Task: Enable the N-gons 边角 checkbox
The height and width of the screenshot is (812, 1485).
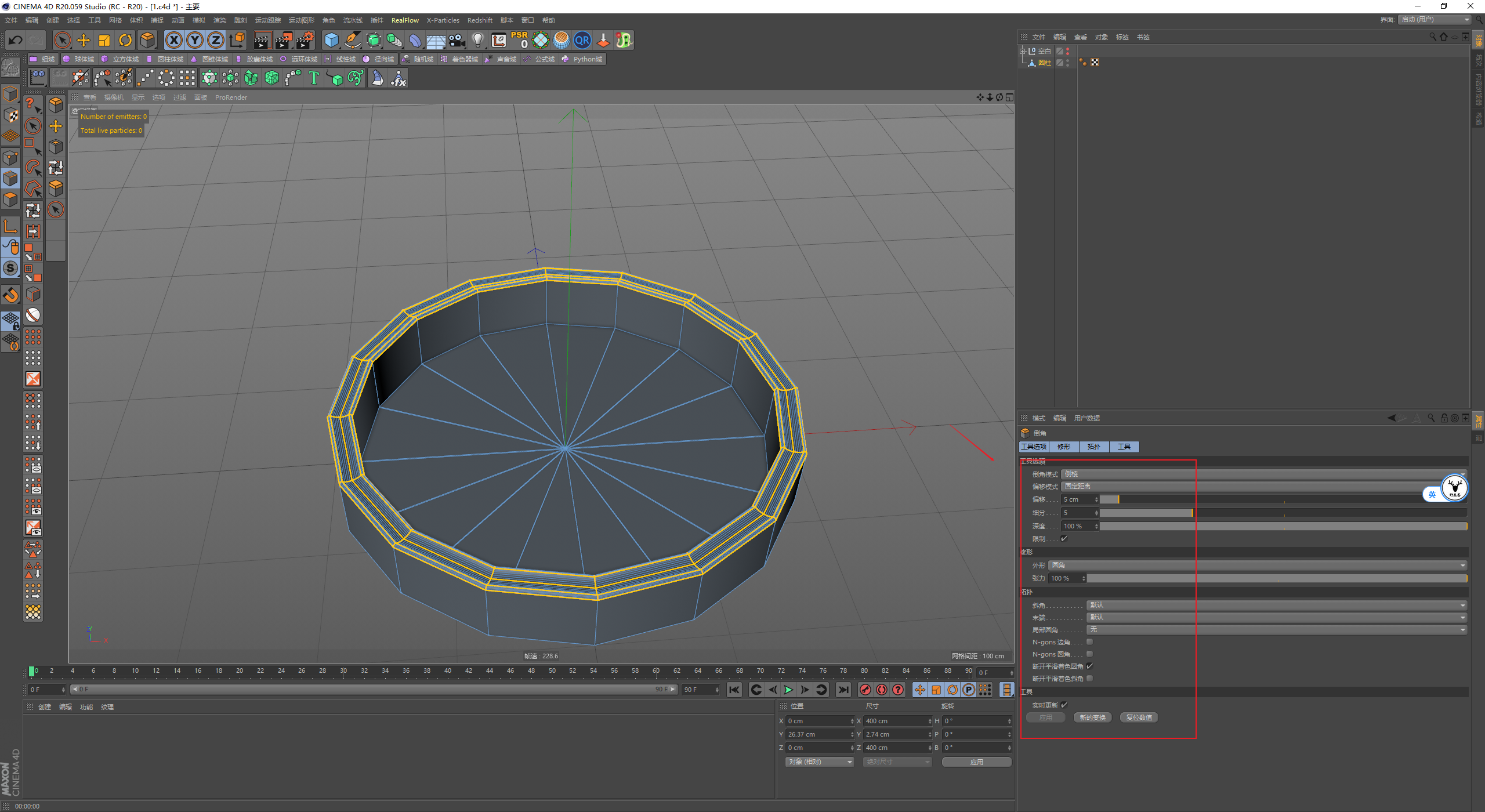Action: [x=1089, y=642]
